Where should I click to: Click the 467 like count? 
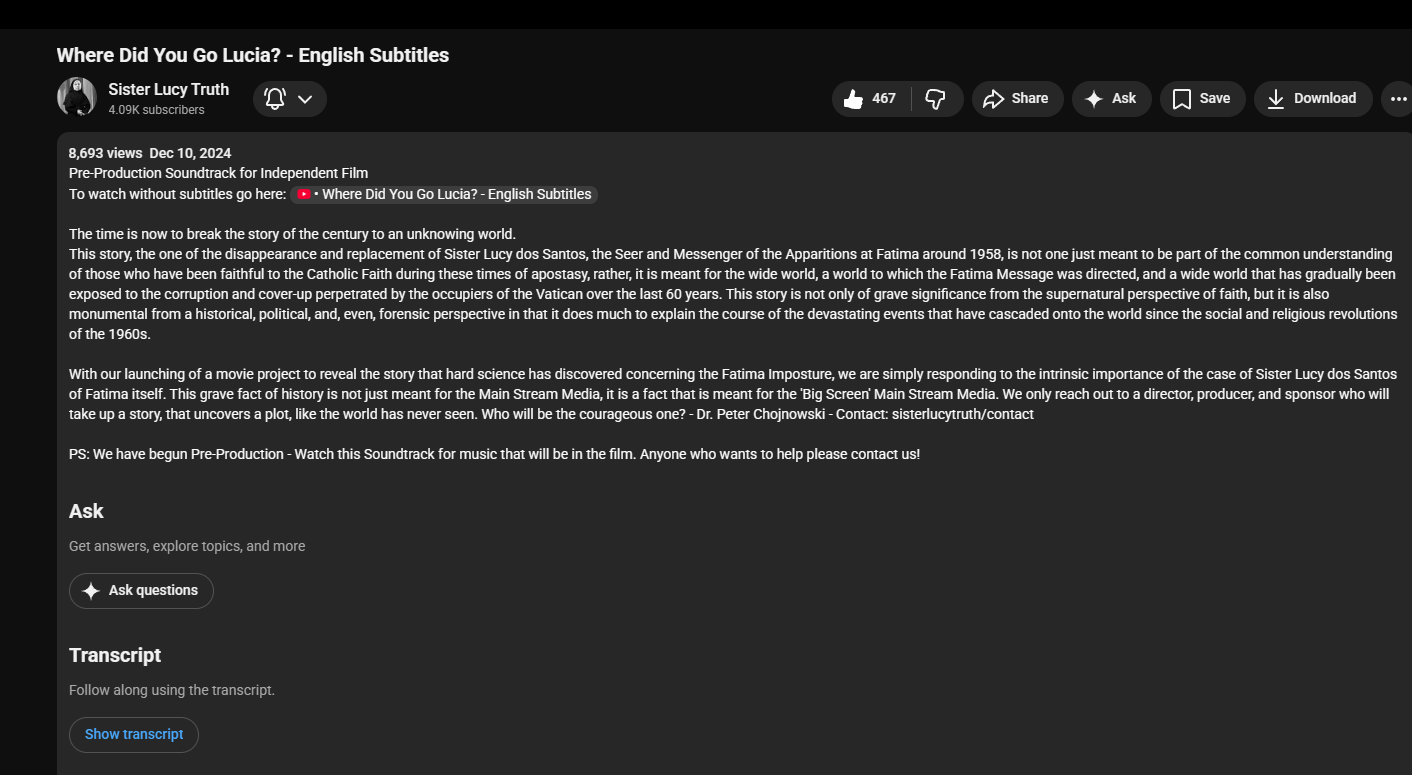pos(884,98)
